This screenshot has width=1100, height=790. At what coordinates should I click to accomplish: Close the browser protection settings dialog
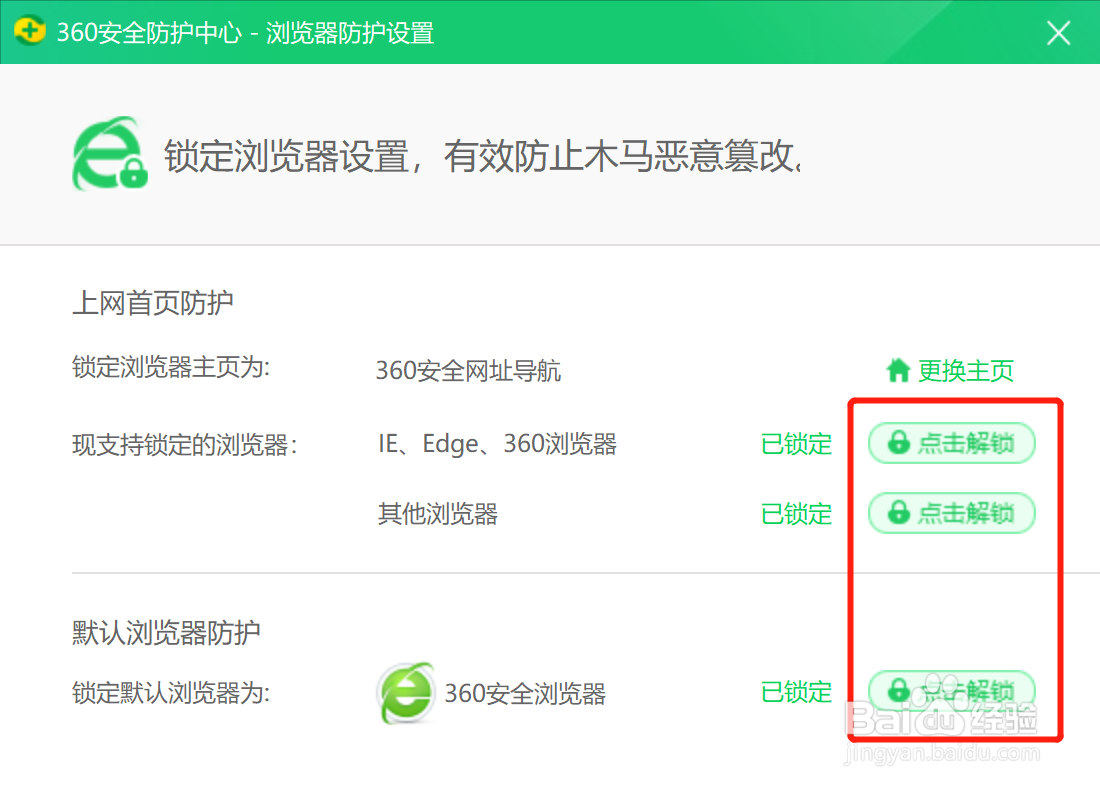point(1058,32)
